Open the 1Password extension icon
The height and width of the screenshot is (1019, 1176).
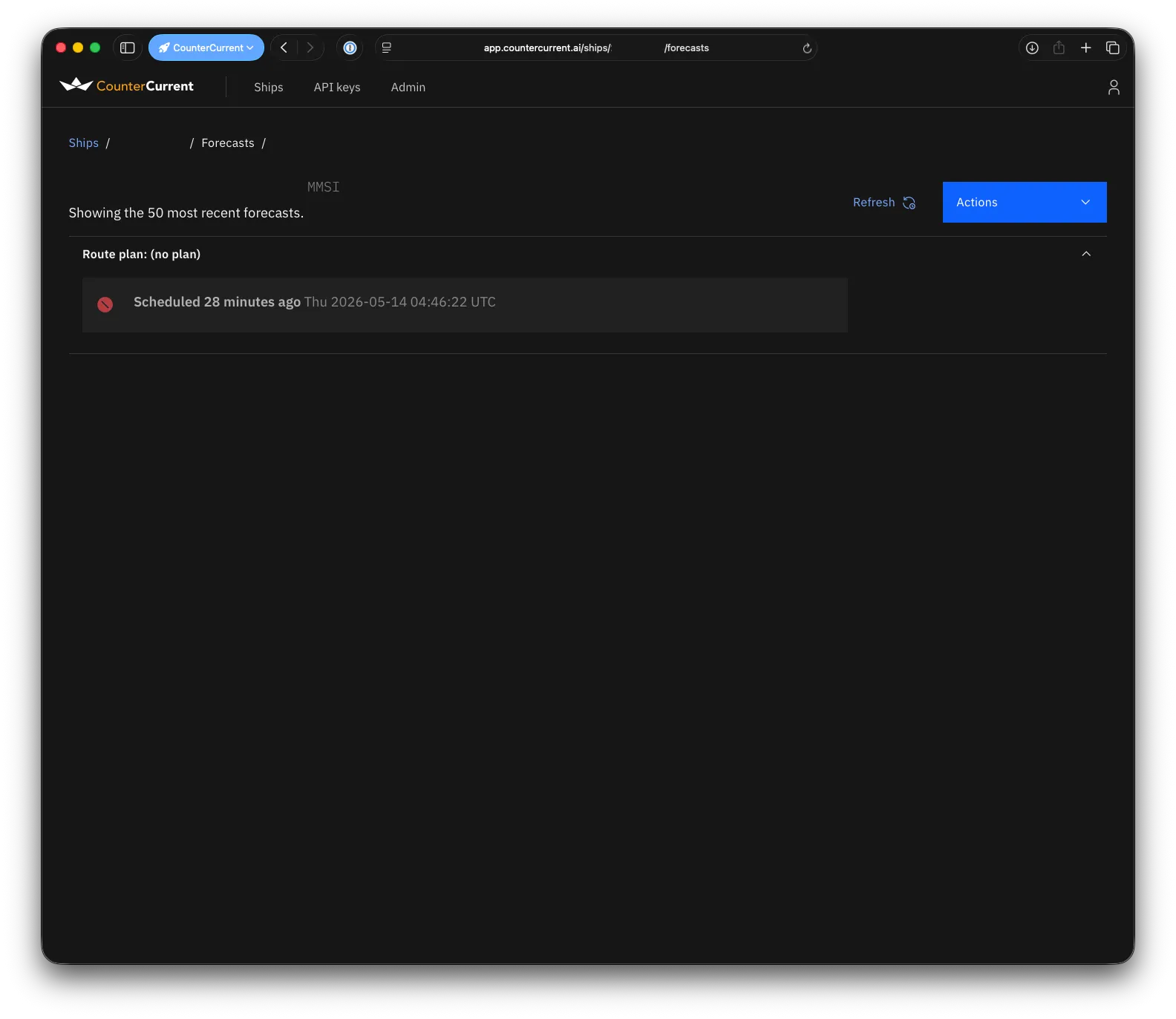[x=350, y=47]
